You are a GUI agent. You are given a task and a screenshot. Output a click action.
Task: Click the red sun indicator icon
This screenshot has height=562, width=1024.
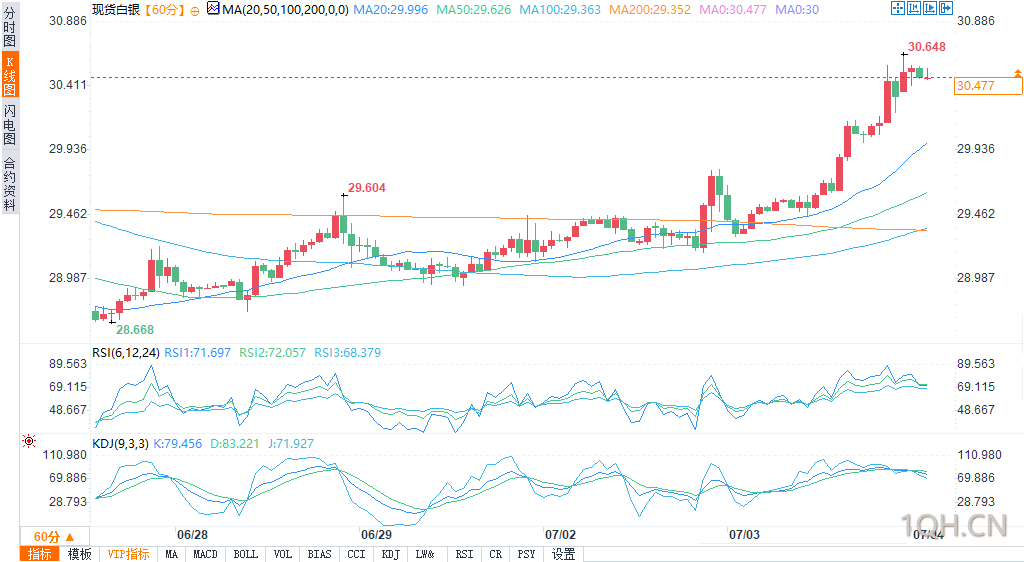pyautogui.click(x=29, y=441)
